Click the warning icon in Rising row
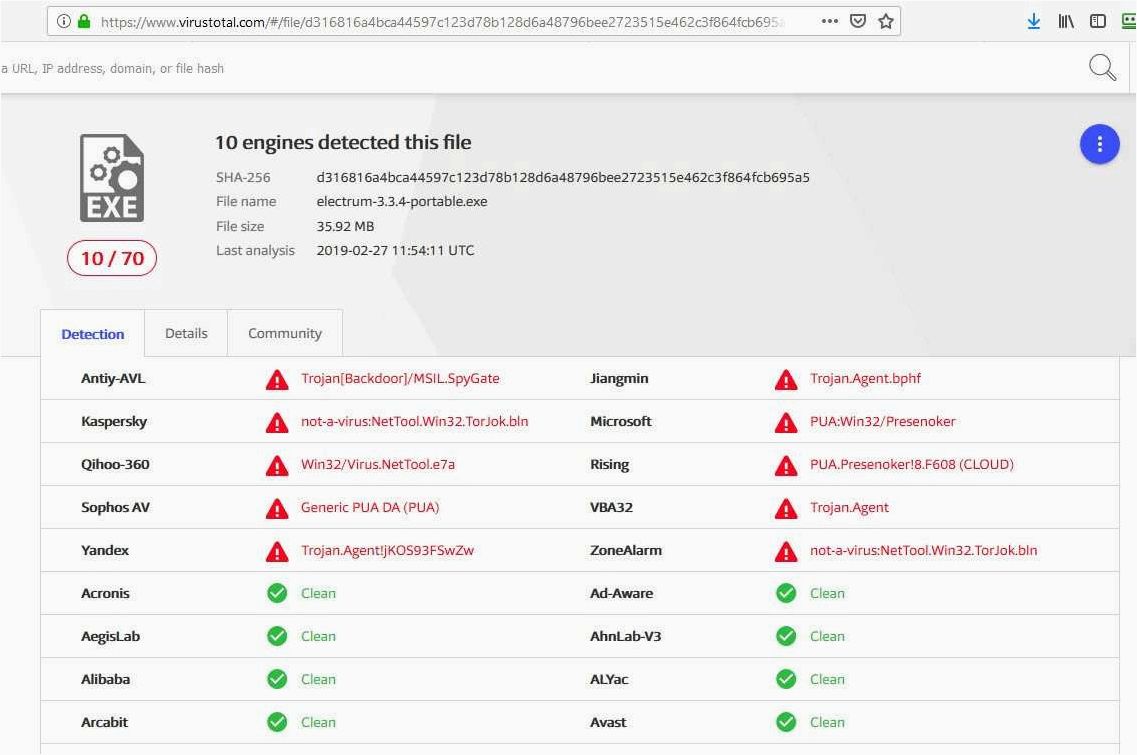The image size is (1137, 755). (786, 465)
